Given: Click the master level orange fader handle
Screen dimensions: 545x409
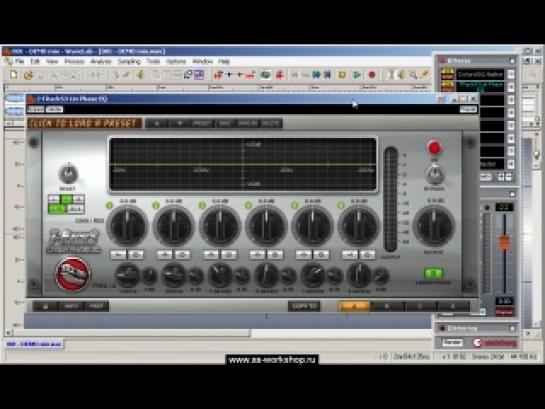Looking at the screenshot, I should pyautogui.click(x=505, y=243).
